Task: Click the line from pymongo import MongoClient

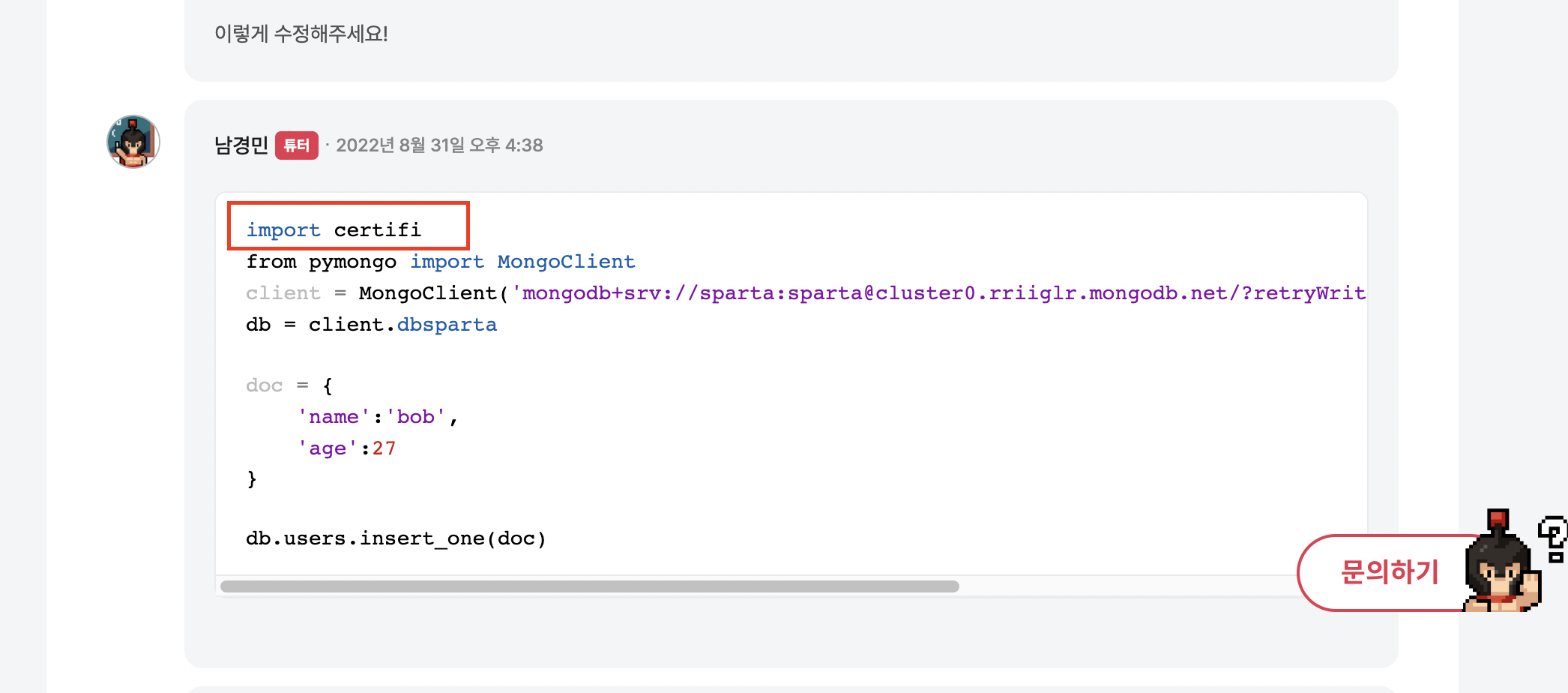Action: tap(441, 262)
